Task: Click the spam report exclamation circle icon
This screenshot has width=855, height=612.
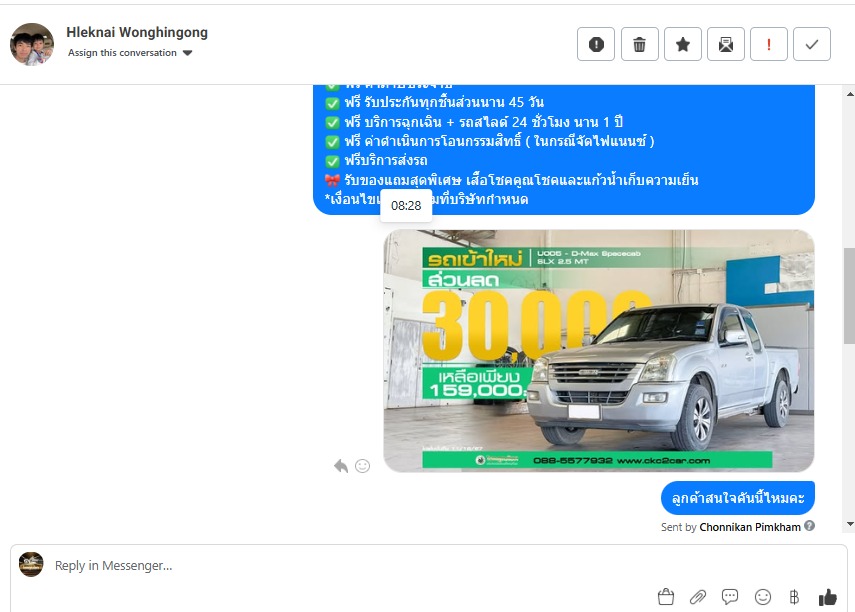Action: point(596,44)
